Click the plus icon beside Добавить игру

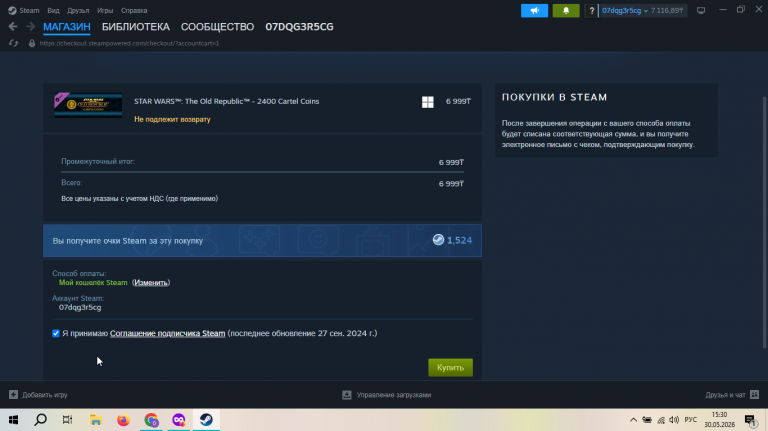pyautogui.click(x=13, y=395)
